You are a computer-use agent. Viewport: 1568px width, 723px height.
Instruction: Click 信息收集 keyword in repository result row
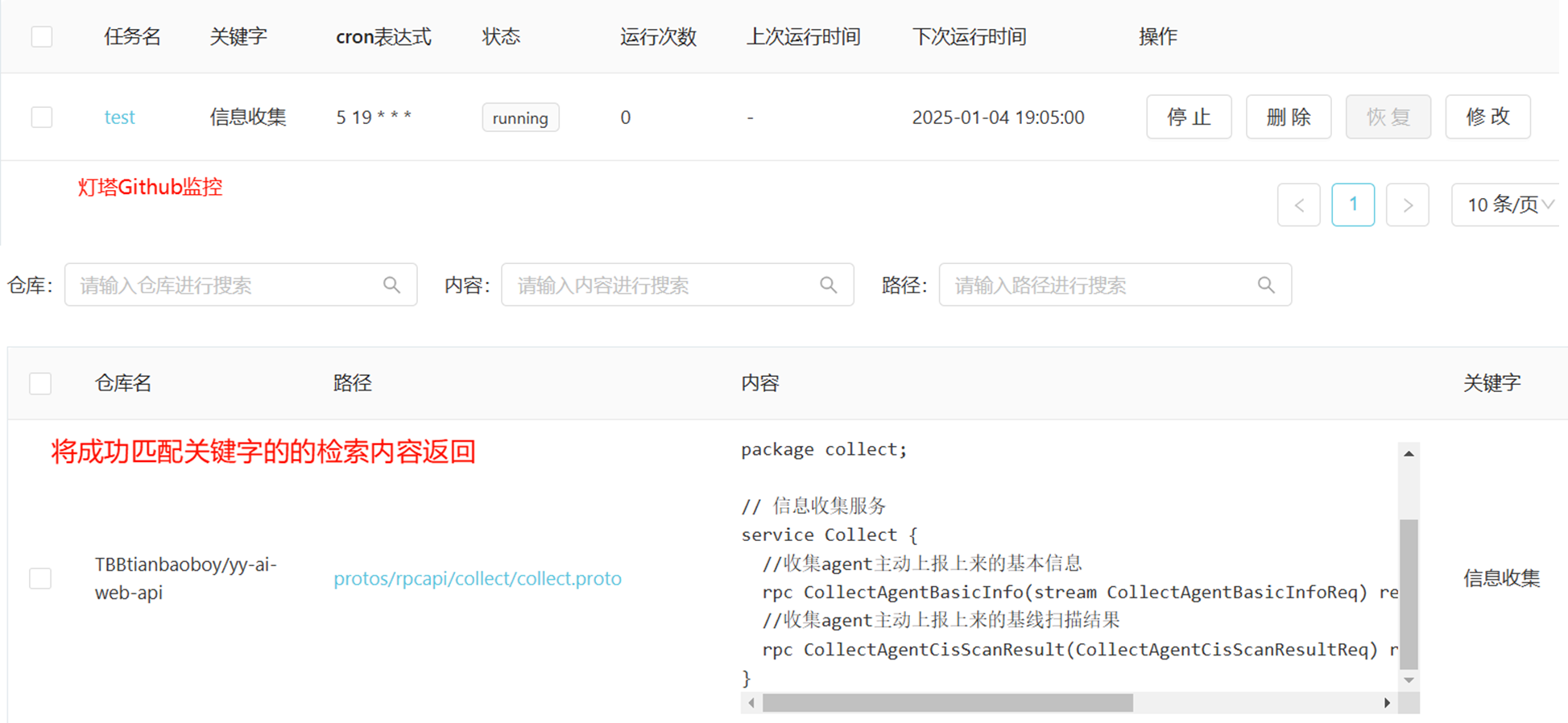[x=1501, y=578]
